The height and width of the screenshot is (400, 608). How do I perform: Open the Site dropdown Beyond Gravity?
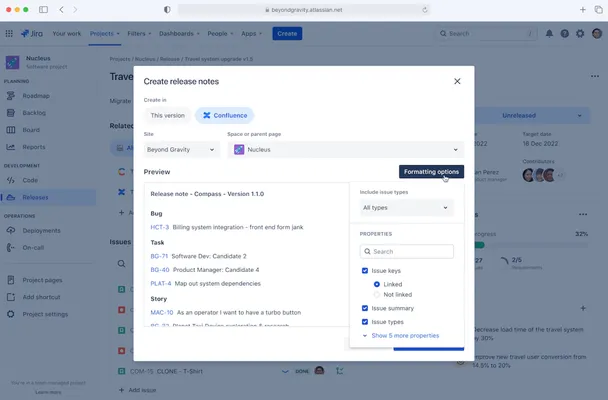pos(181,150)
